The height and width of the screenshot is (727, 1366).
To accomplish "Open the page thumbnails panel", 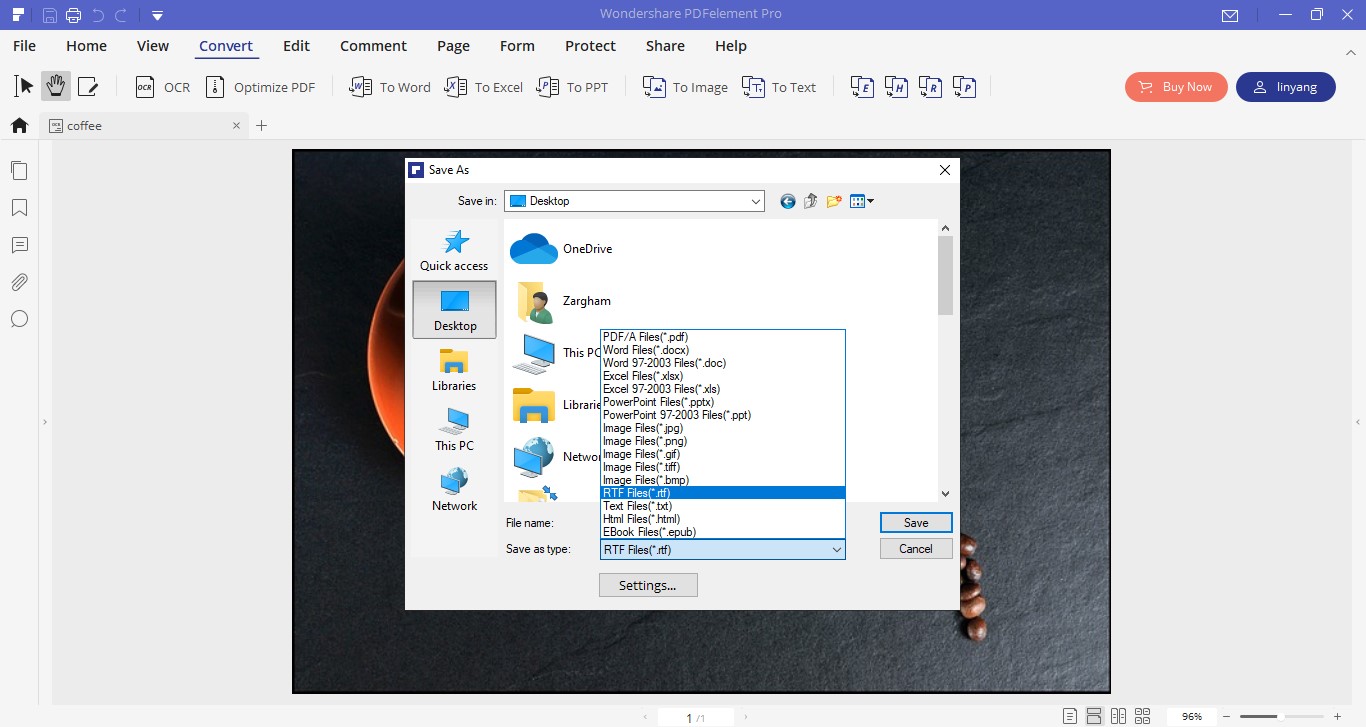I will point(19,170).
